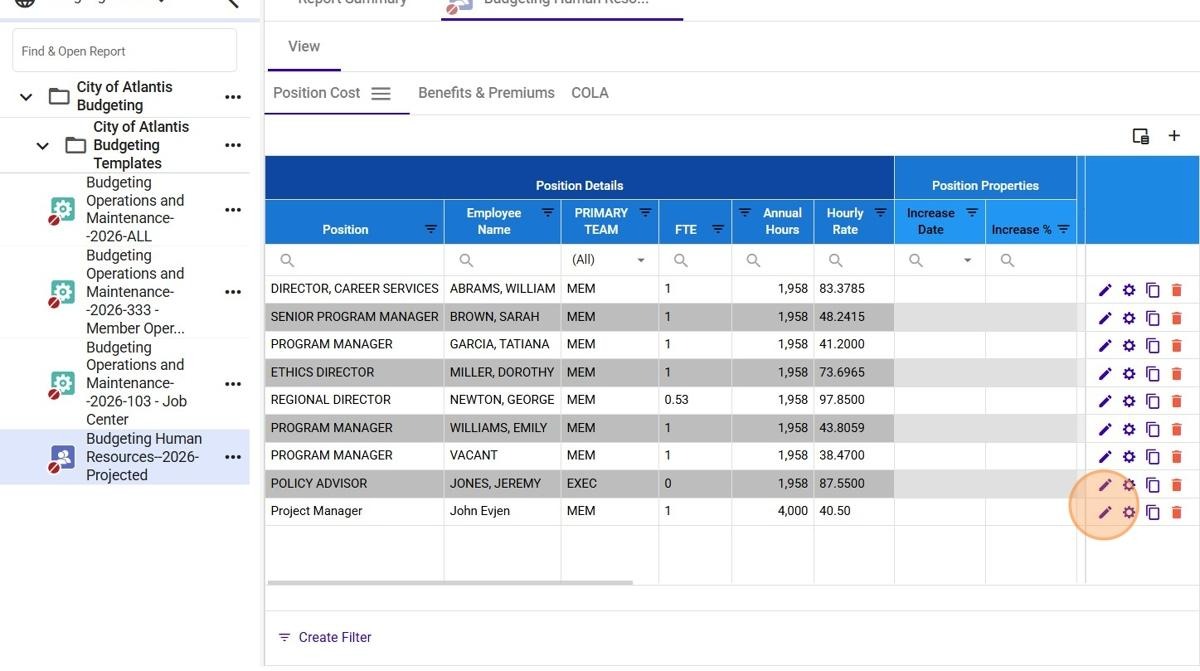Open settings gear for John Evjen row
This screenshot has height=671, width=1200.
tap(1129, 512)
